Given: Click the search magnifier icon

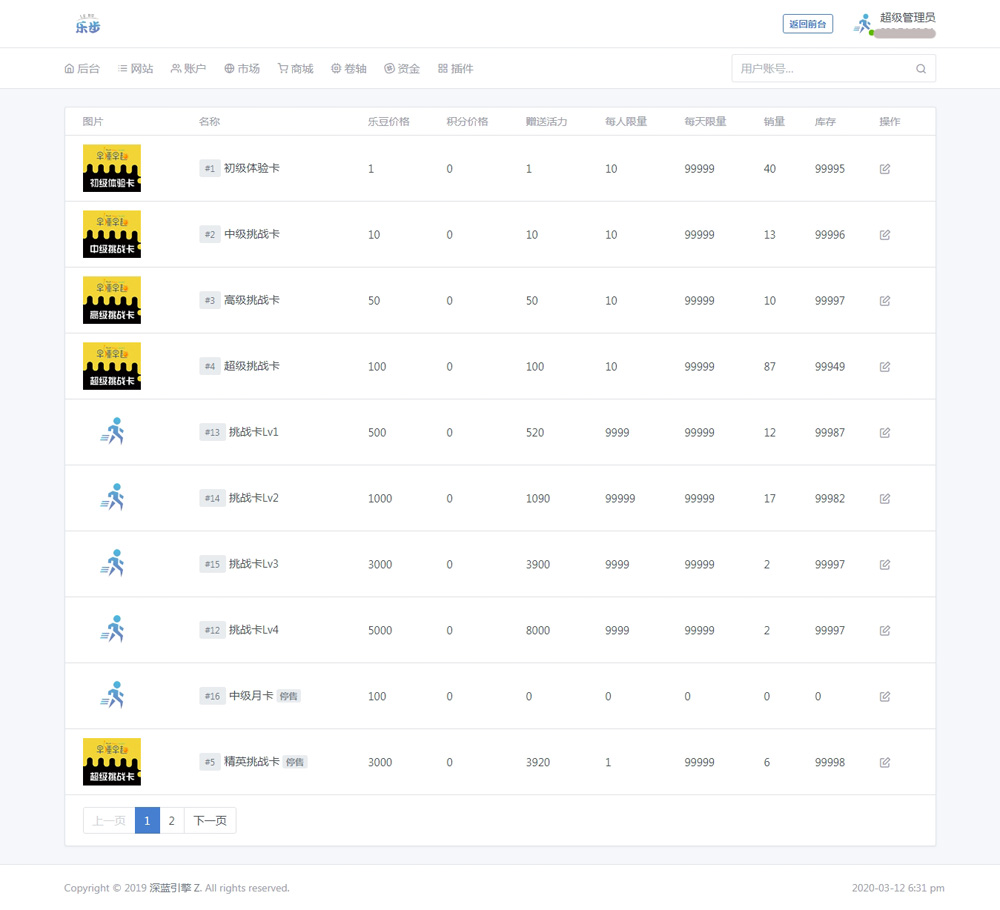Looking at the screenshot, I should (921, 69).
